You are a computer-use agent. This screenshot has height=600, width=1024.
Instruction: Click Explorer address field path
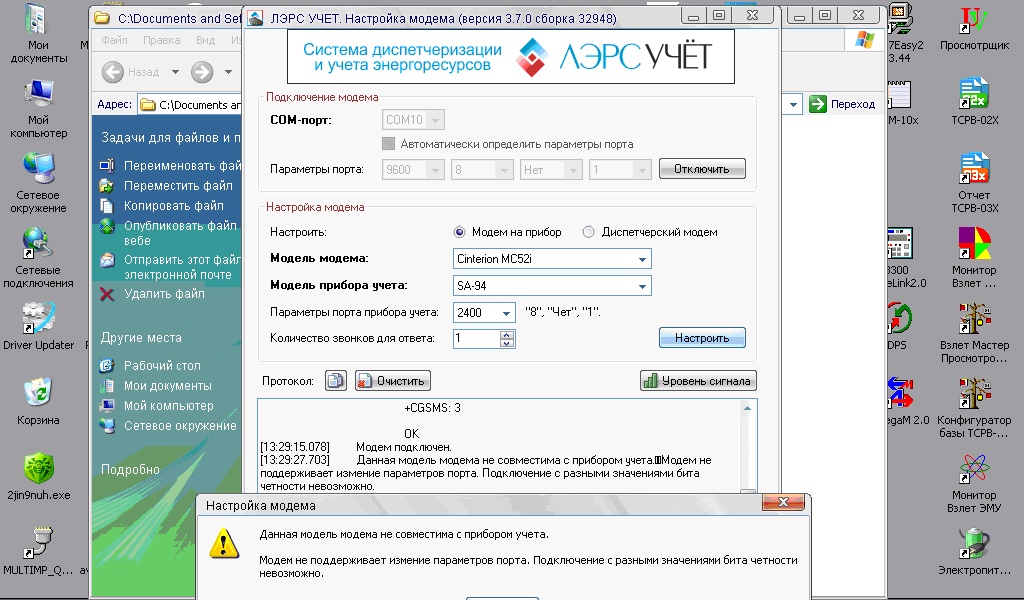[189, 105]
